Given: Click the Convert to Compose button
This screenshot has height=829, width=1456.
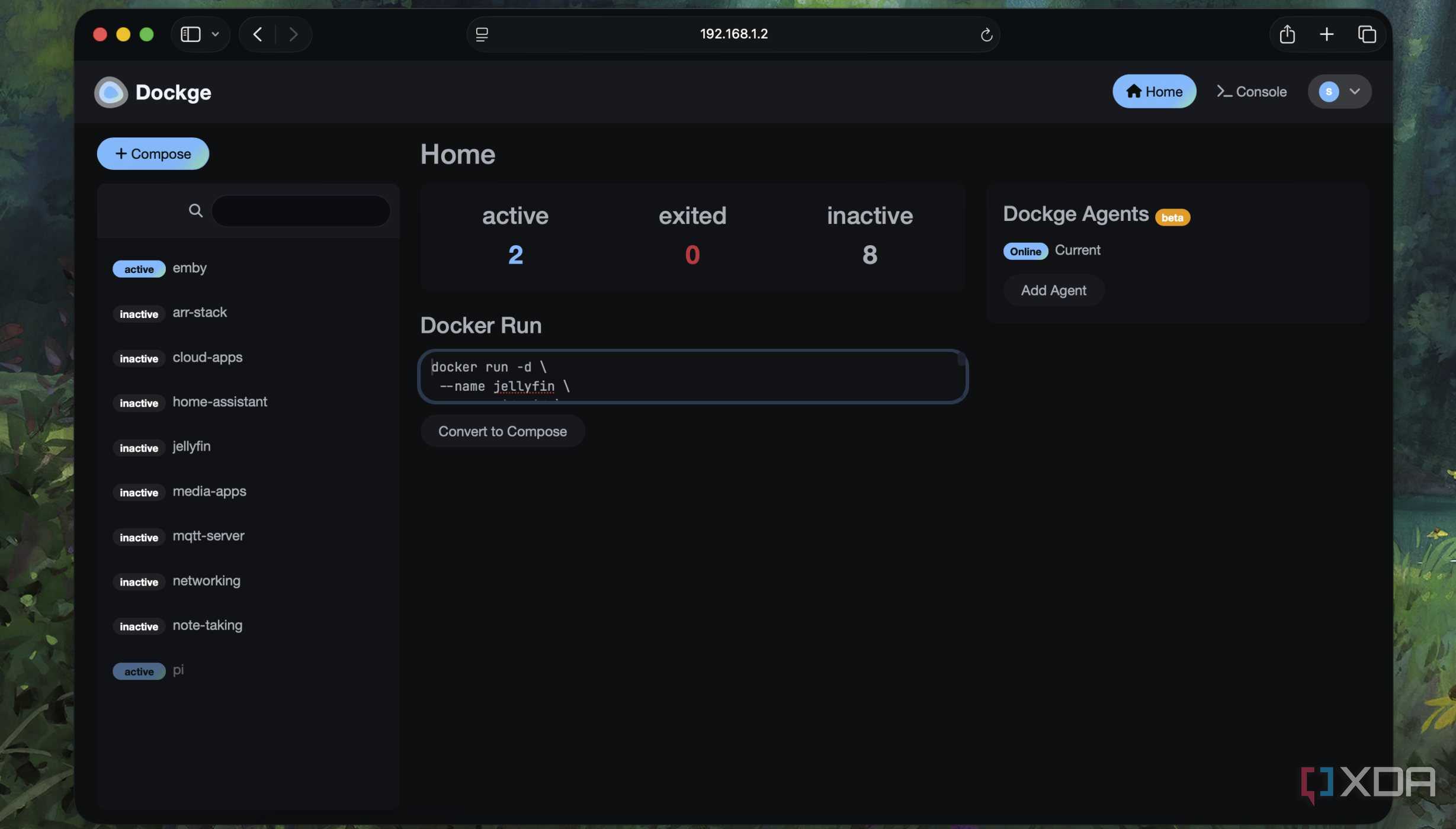Looking at the screenshot, I should (502, 431).
